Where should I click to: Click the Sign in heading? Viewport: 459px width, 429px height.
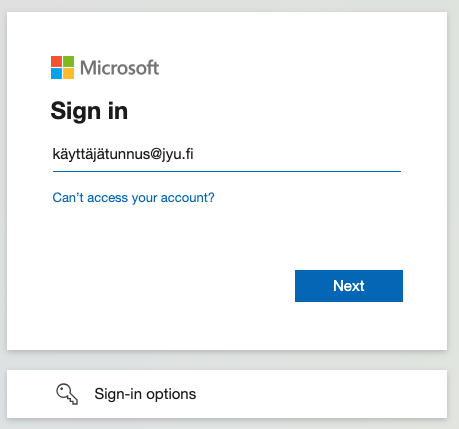point(89,111)
